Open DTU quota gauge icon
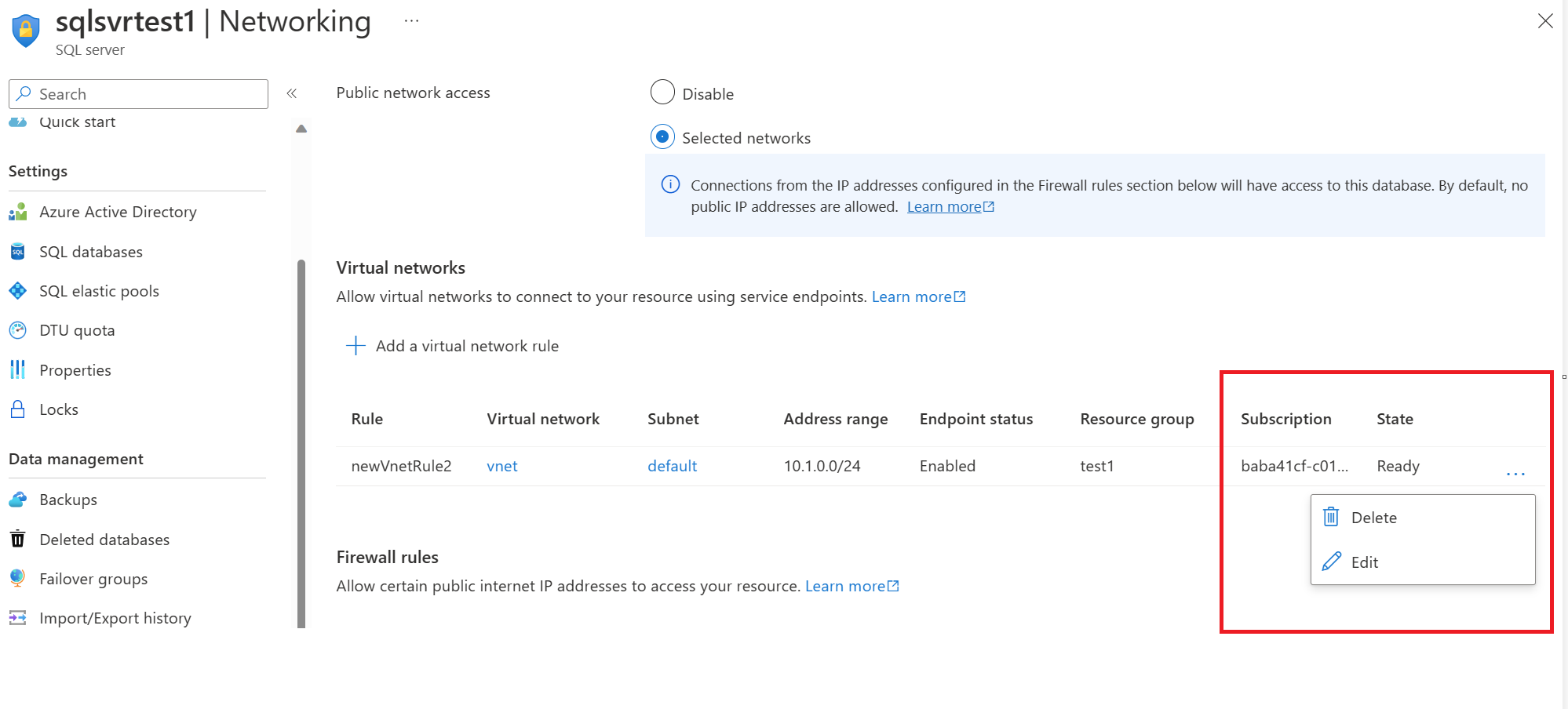Viewport: 1568px width, 709px height. tap(18, 330)
